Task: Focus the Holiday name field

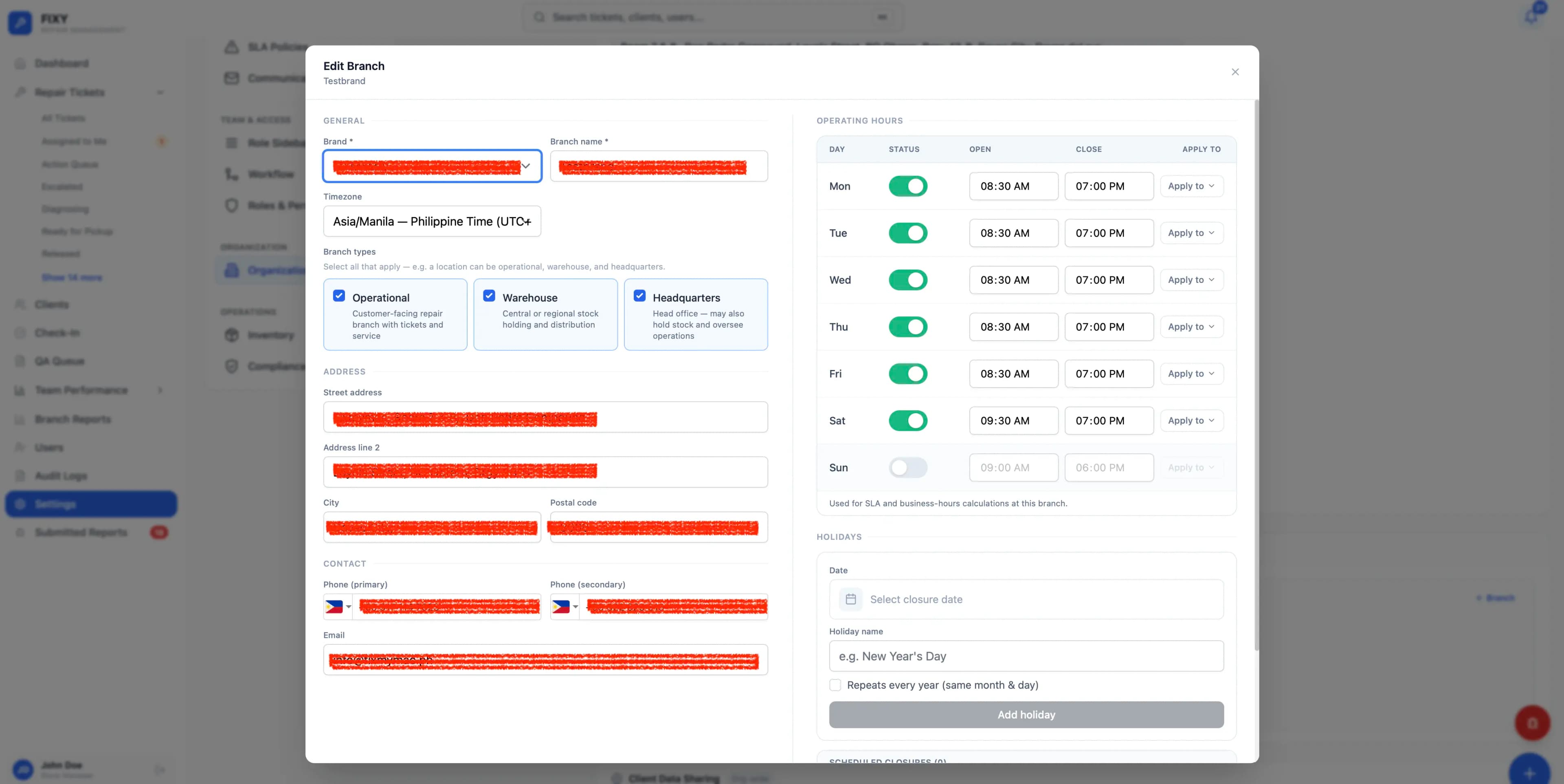Action: (x=1026, y=656)
